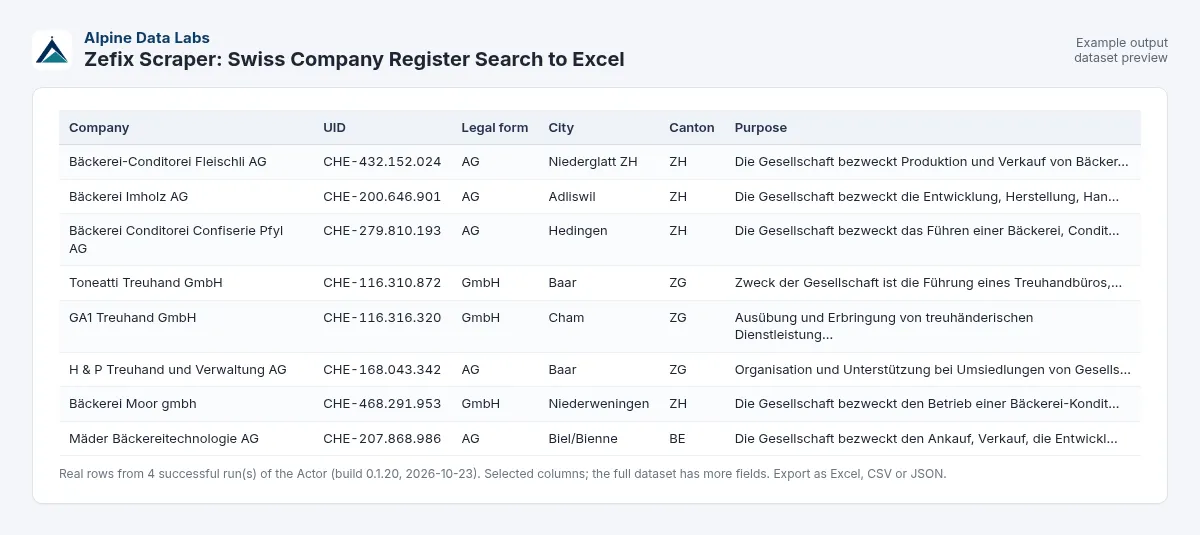The height and width of the screenshot is (535, 1200).
Task: Click the Example output dataset preview label
Action: (x=1121, y=50)
